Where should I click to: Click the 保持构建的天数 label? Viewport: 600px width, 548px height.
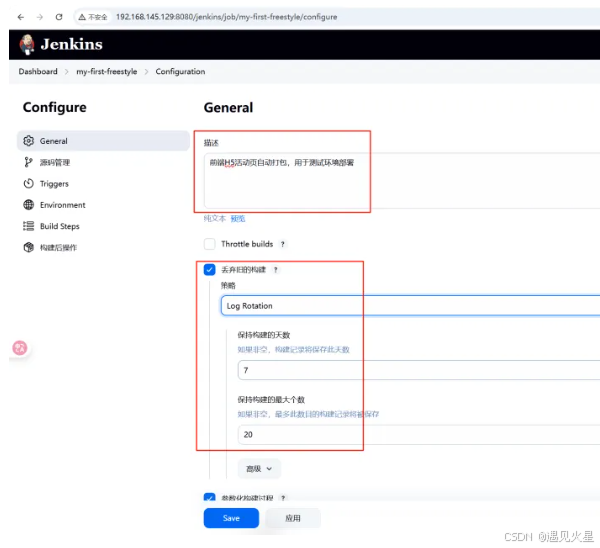click(264, 335)
